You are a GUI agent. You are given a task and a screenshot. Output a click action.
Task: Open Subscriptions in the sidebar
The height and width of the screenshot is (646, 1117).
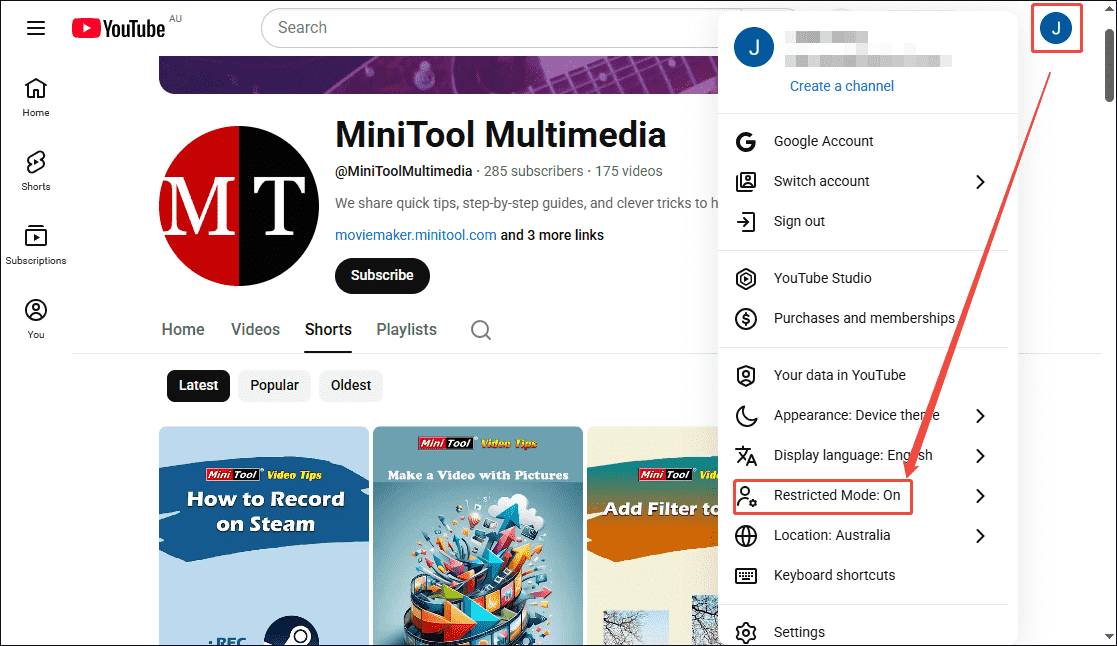coord(36,246)
